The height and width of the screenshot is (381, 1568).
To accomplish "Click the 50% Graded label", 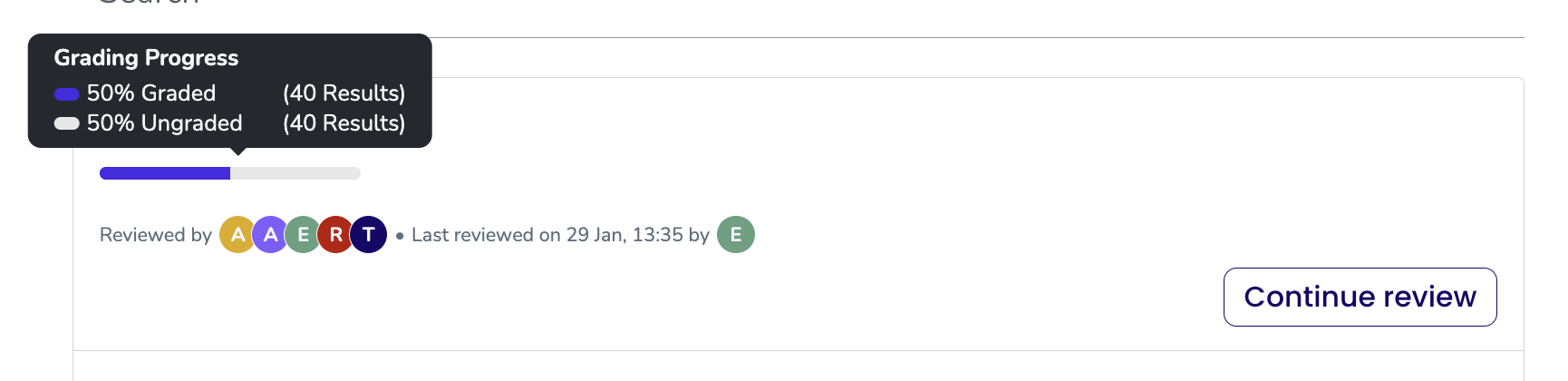I will click(151, 93).
